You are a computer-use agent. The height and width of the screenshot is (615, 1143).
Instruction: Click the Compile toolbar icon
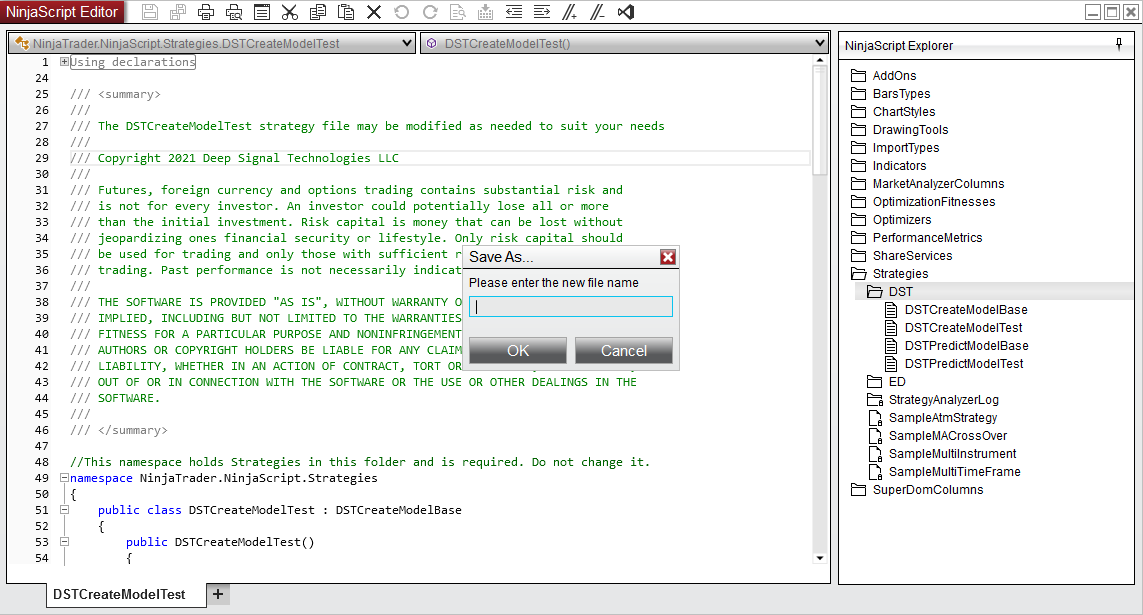click(485, 12)
